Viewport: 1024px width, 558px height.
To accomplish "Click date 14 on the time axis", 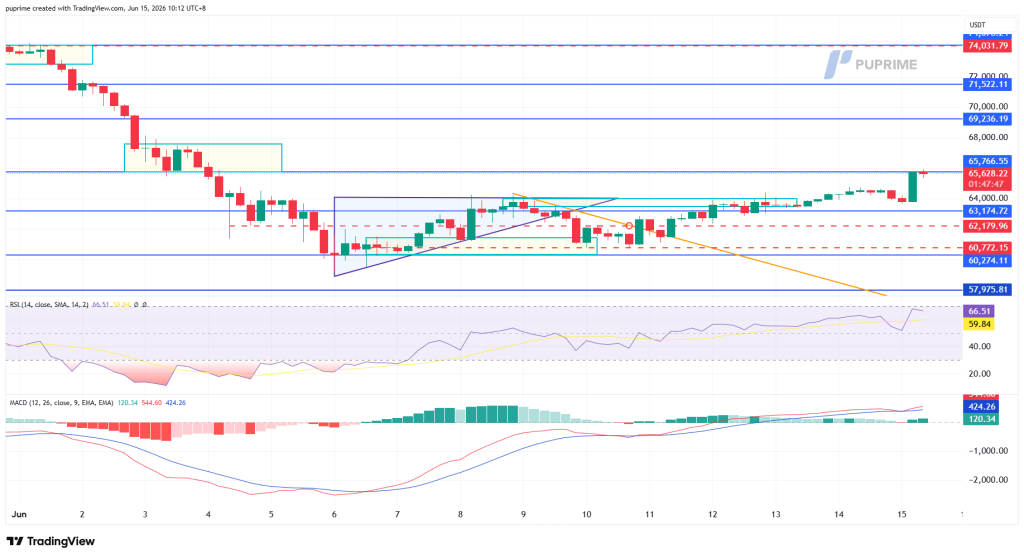I will coord(839,514).
